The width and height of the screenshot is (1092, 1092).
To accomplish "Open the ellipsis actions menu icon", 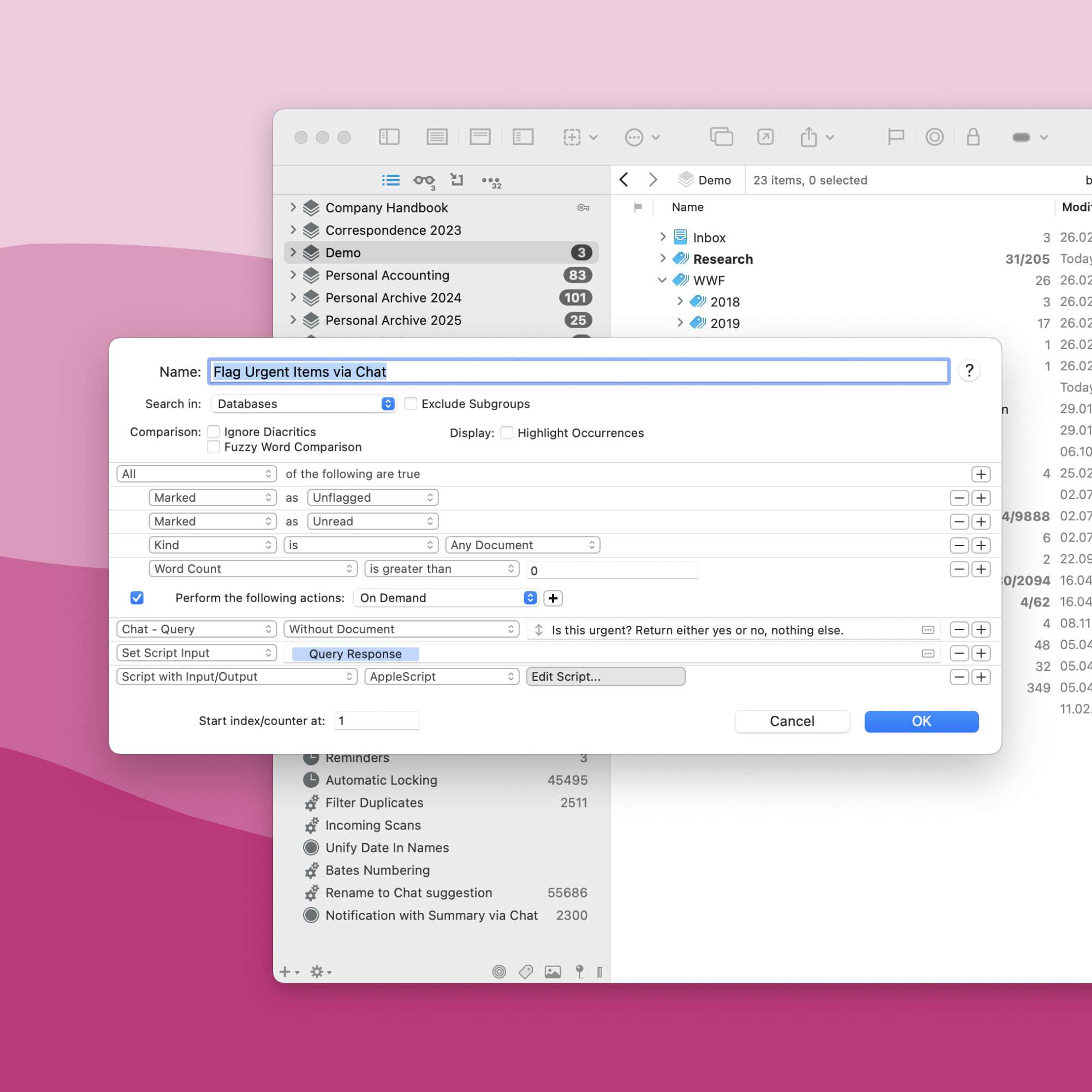I will click(x=634, y=137).
